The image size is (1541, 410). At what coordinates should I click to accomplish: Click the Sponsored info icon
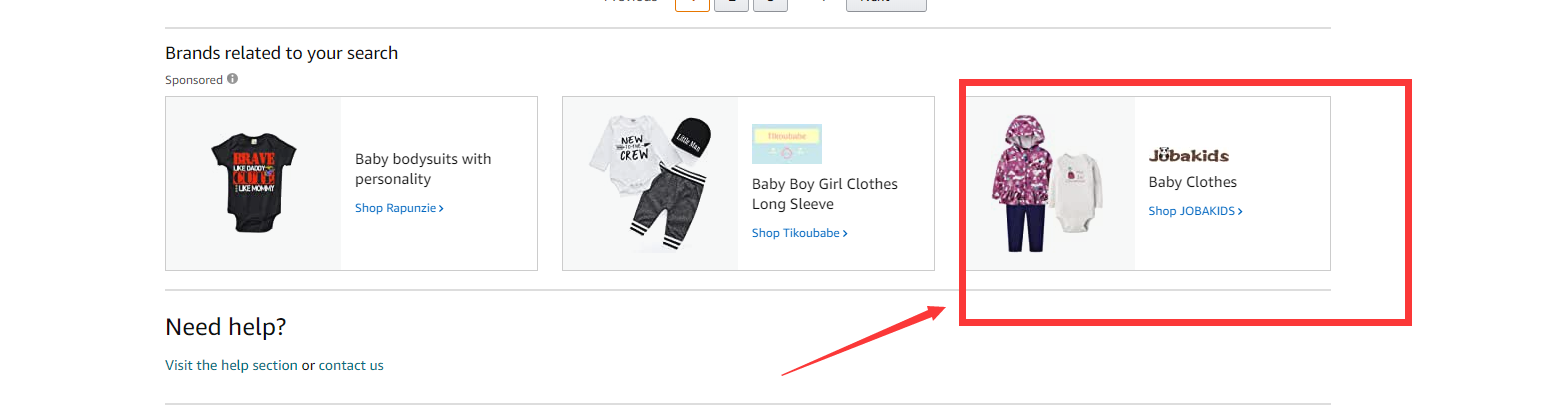(x=233, y=79)
